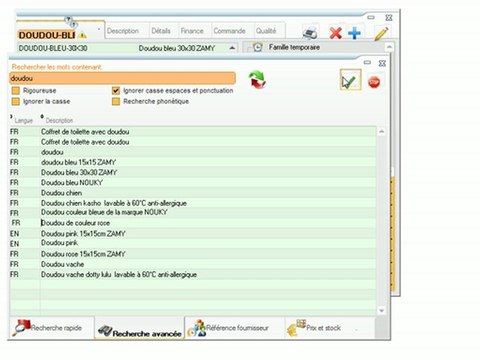Screen dimensions: 480x360
Task: Click the green refresh search arrows icon
Action: click(x=257, y=80)
